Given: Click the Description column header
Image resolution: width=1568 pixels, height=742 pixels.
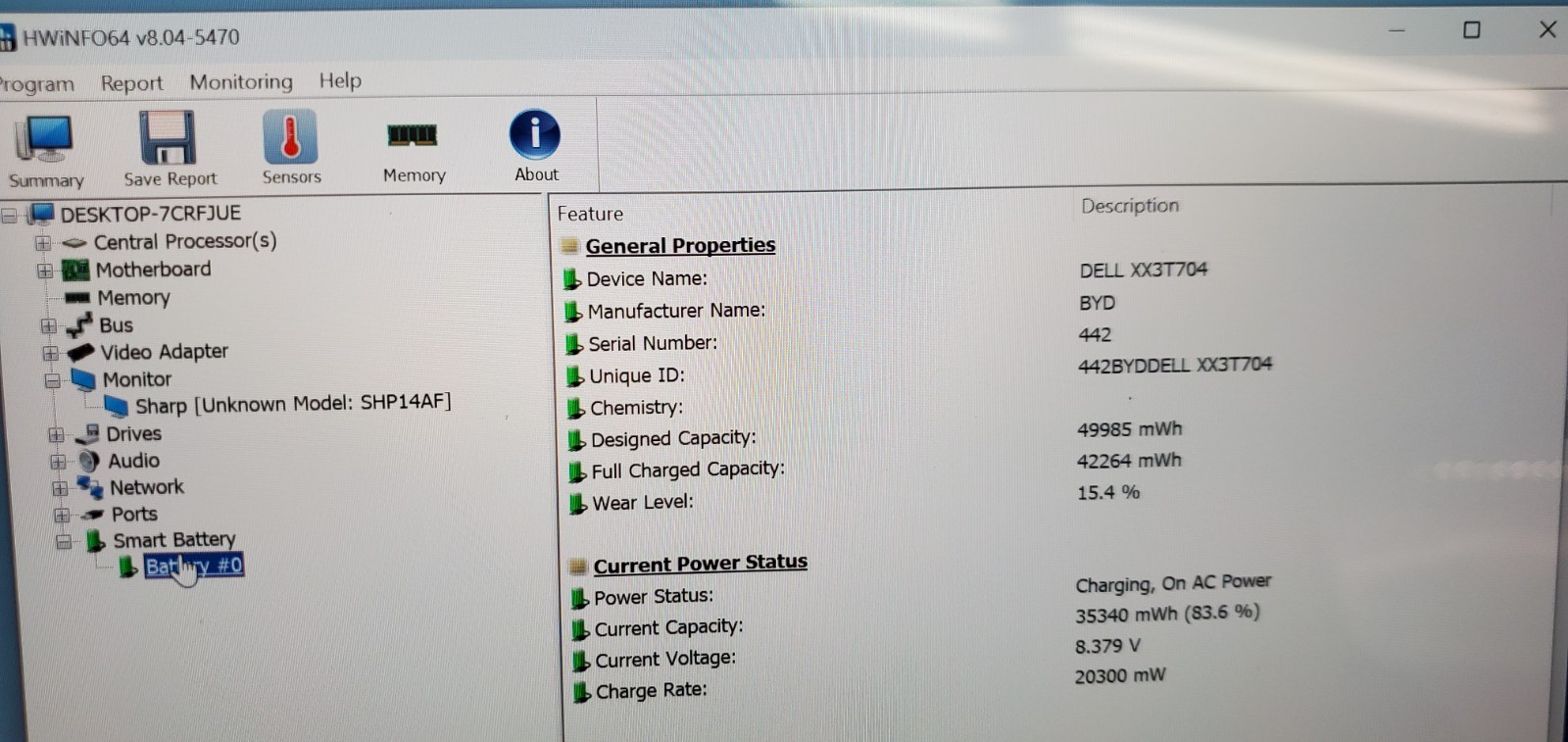Looking at the screenshot, I should pyautogui.click(x=1130, y=206).
